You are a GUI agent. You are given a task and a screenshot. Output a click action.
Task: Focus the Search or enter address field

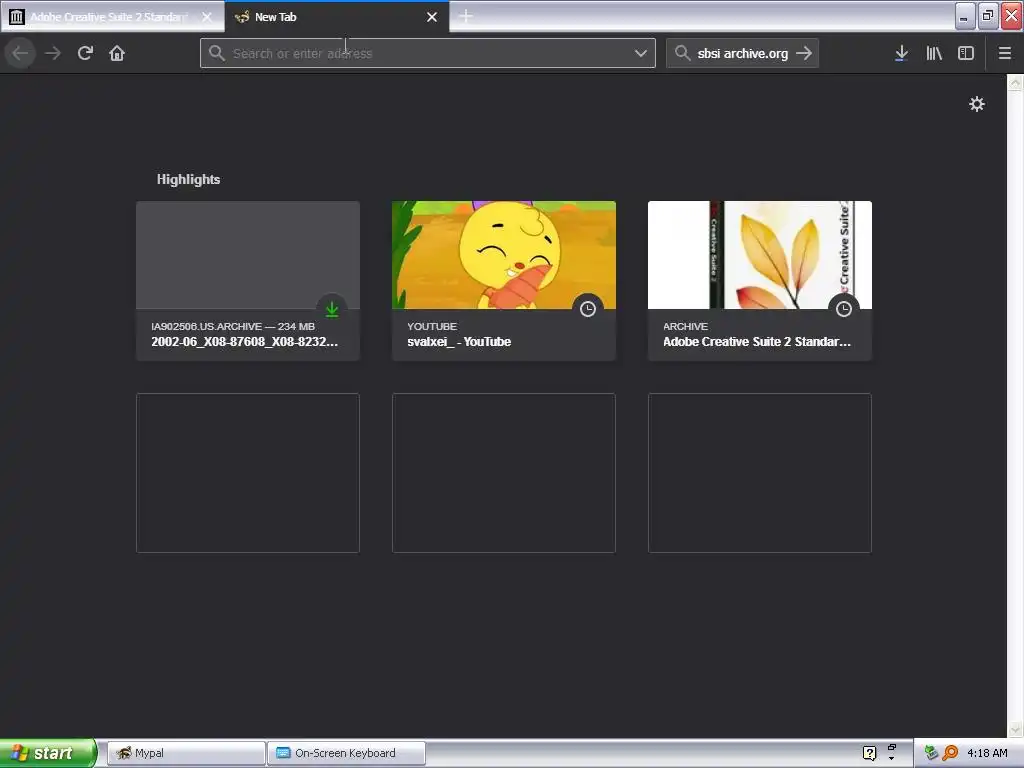pyautogui.click(x=428, y=53)
